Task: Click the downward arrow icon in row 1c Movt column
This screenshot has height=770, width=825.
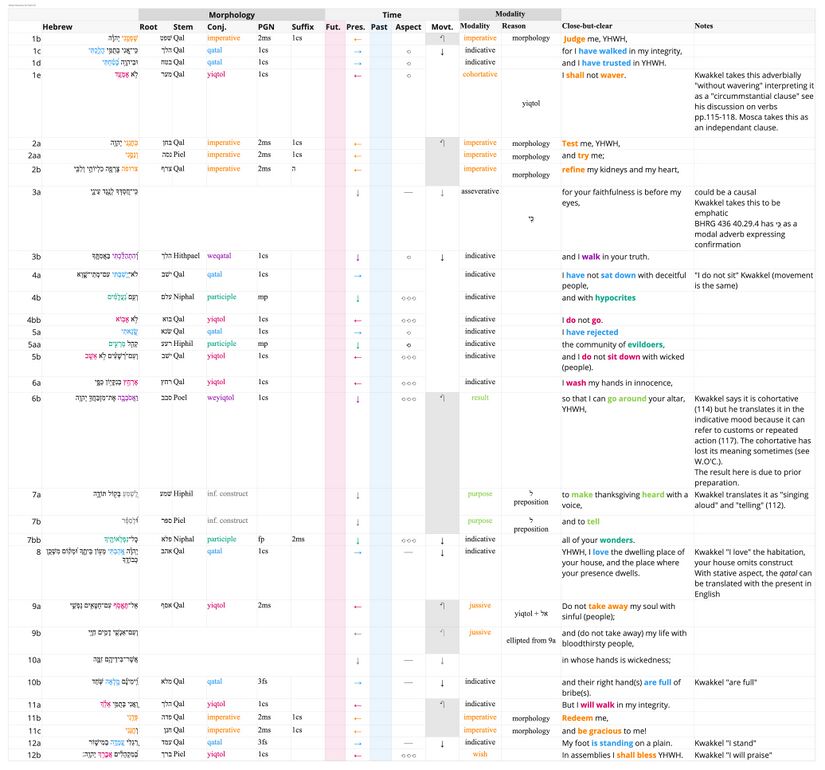Action: pyautogui.click(x=441, y=50)
